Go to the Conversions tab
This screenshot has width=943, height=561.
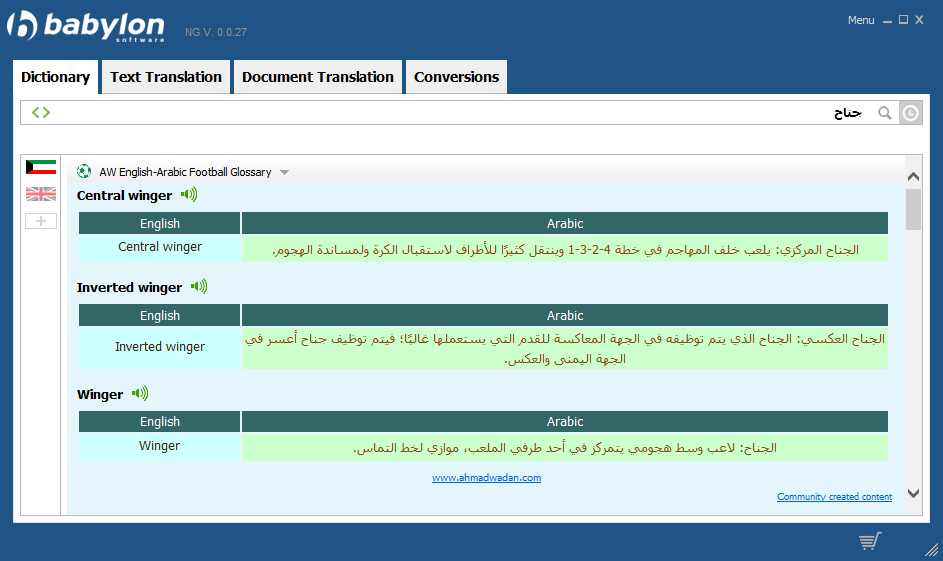click(456, 77)
